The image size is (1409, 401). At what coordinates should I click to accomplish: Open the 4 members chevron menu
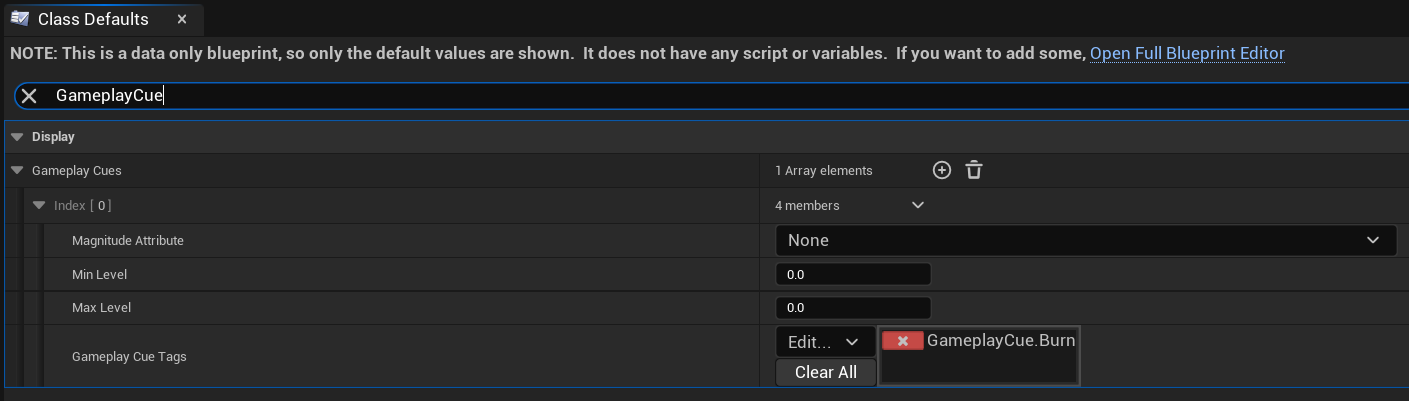coord(918,206)
